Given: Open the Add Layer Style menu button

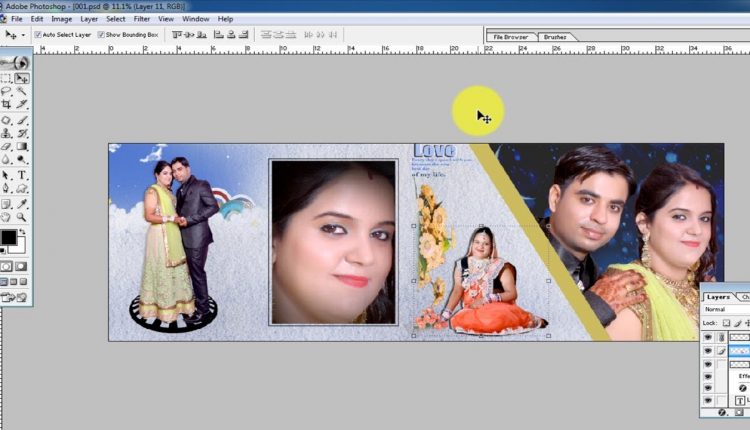Looking at the screenshot, I should point(722,412).
